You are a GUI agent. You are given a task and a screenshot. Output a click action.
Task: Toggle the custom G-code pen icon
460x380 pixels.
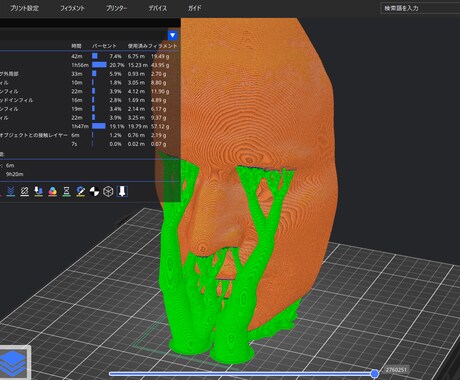pos(80,191)
